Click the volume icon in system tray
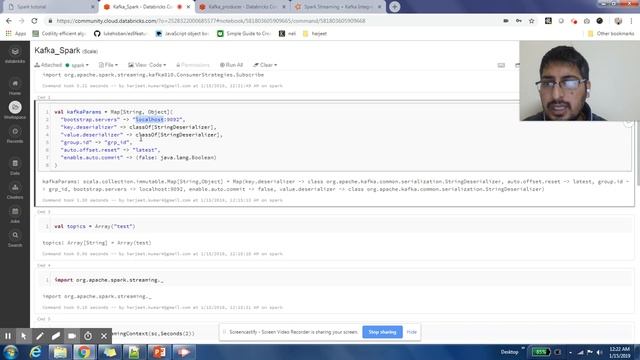The width and height of the screenshot is (640, 360). (x=600, y=352)
